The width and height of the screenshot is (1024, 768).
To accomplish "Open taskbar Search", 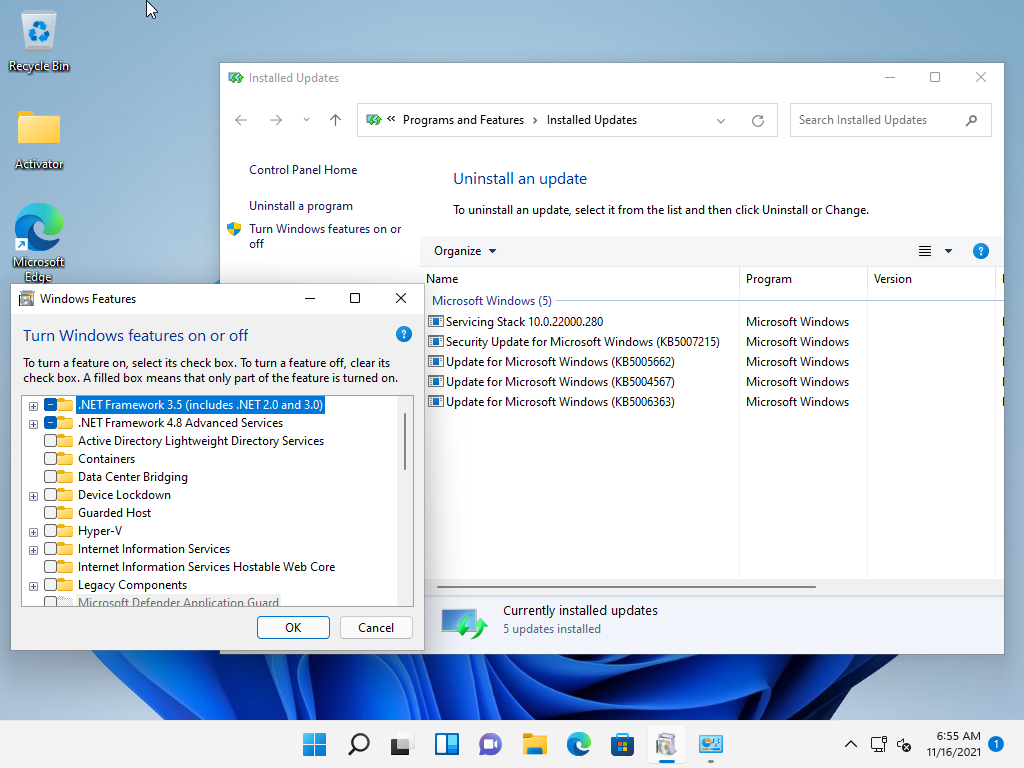I will 359,744.
